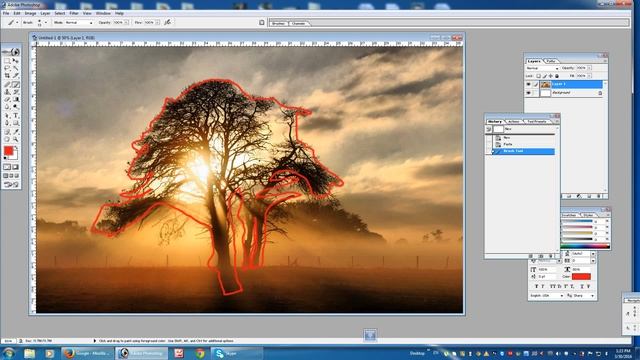Select the Dodge tool
The image size is (640, 360).
[x=16, y=107]
